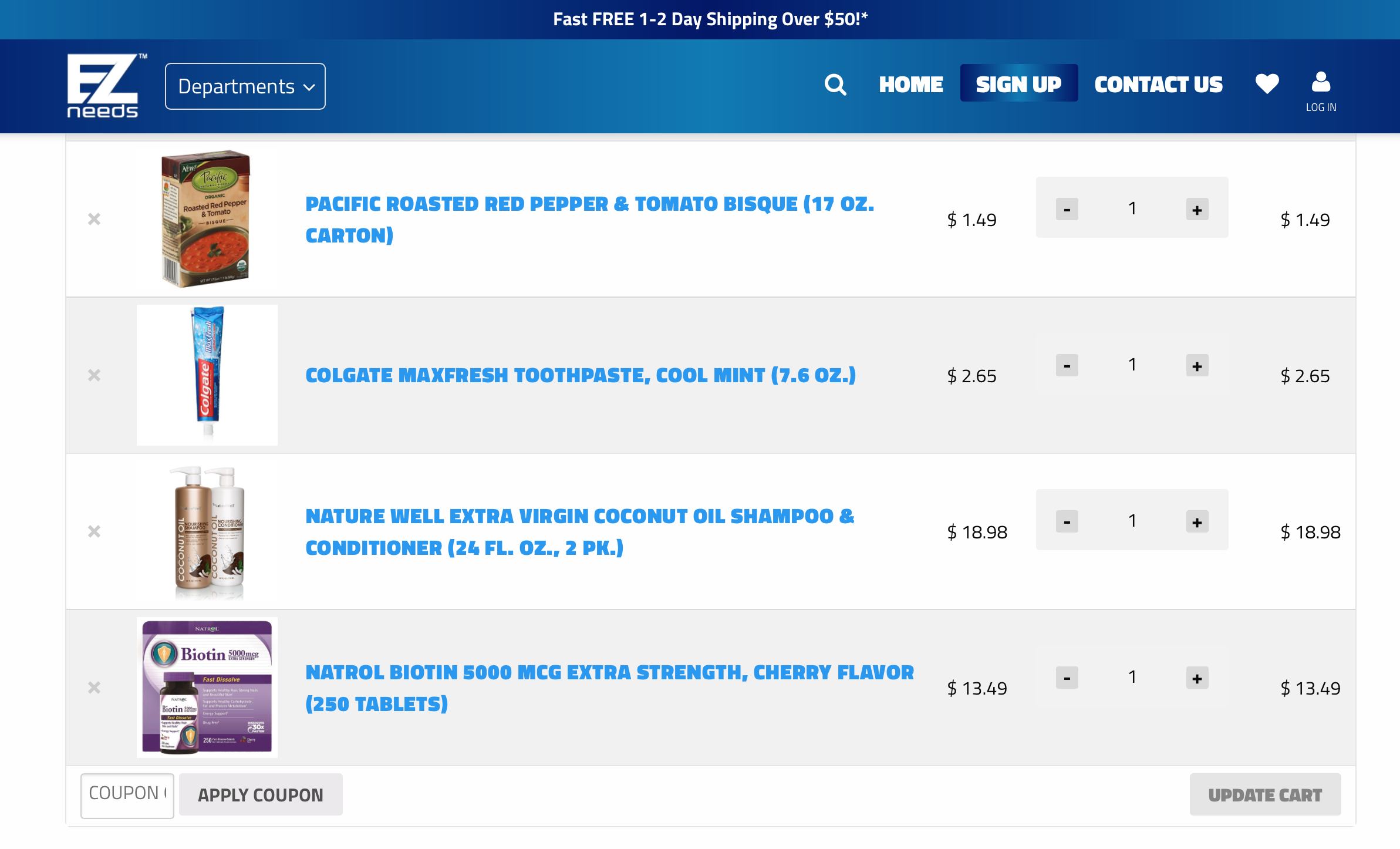Decrease quantity of Colgate Toothpaste
This screenshot has height=849, width=1400.
(x=1067, y=365)
